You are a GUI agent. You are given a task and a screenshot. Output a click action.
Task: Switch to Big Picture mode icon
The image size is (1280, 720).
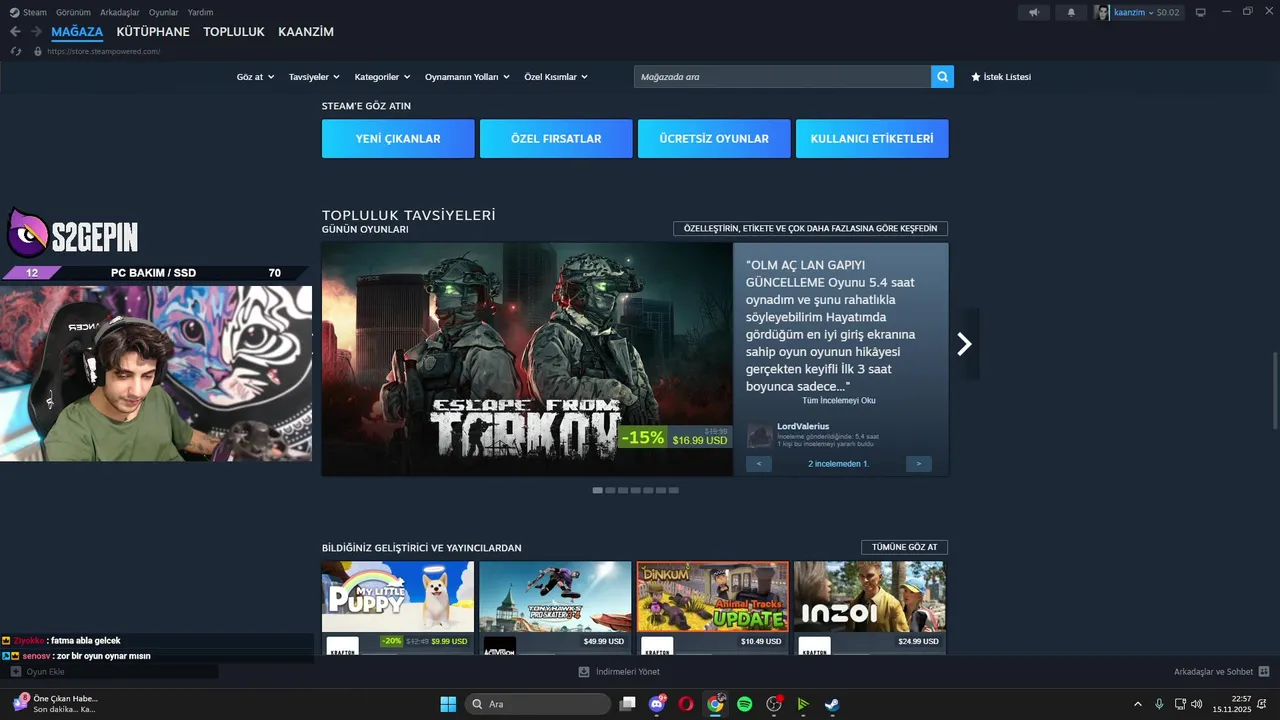[1201, 12]
